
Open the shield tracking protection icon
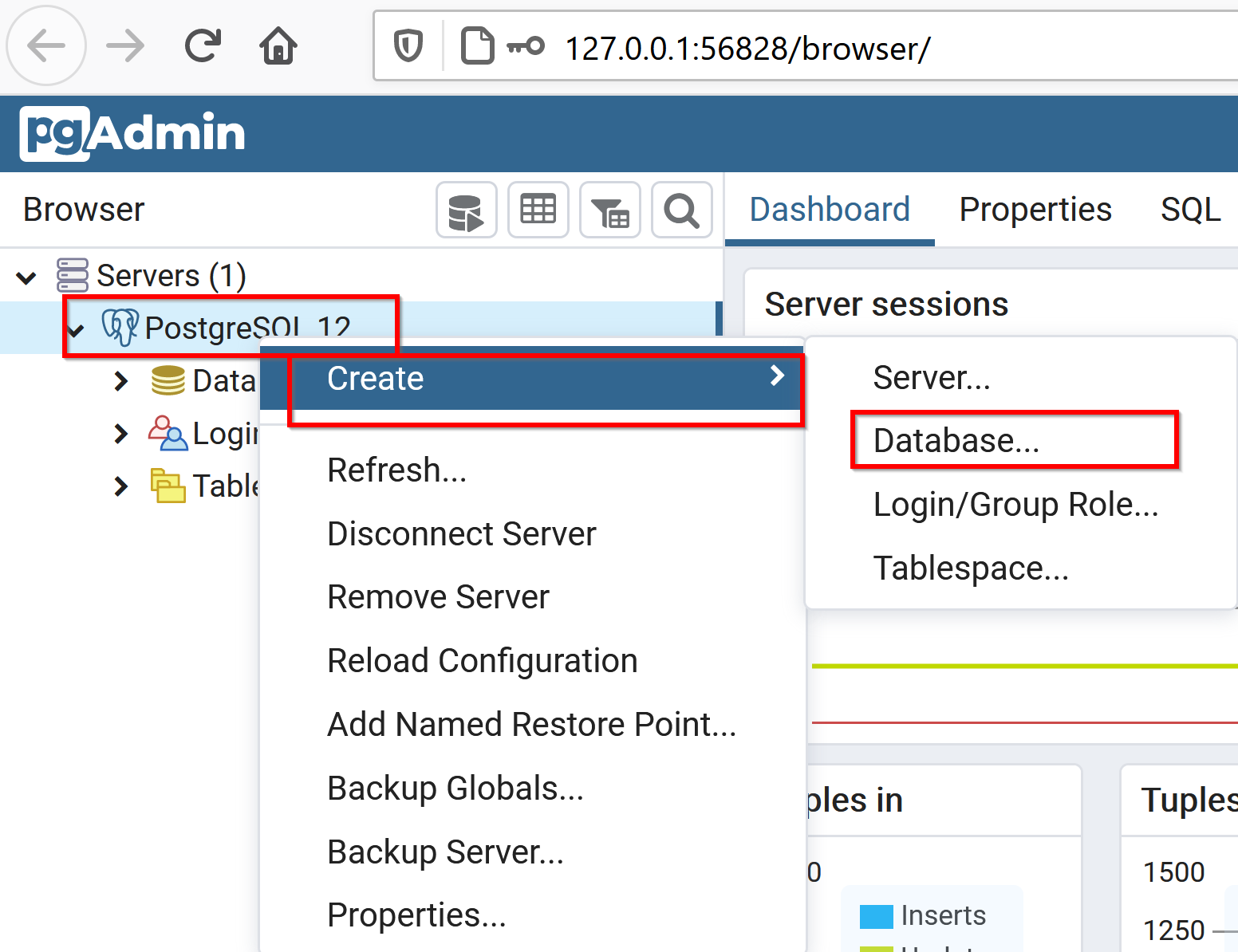[408, 46]
